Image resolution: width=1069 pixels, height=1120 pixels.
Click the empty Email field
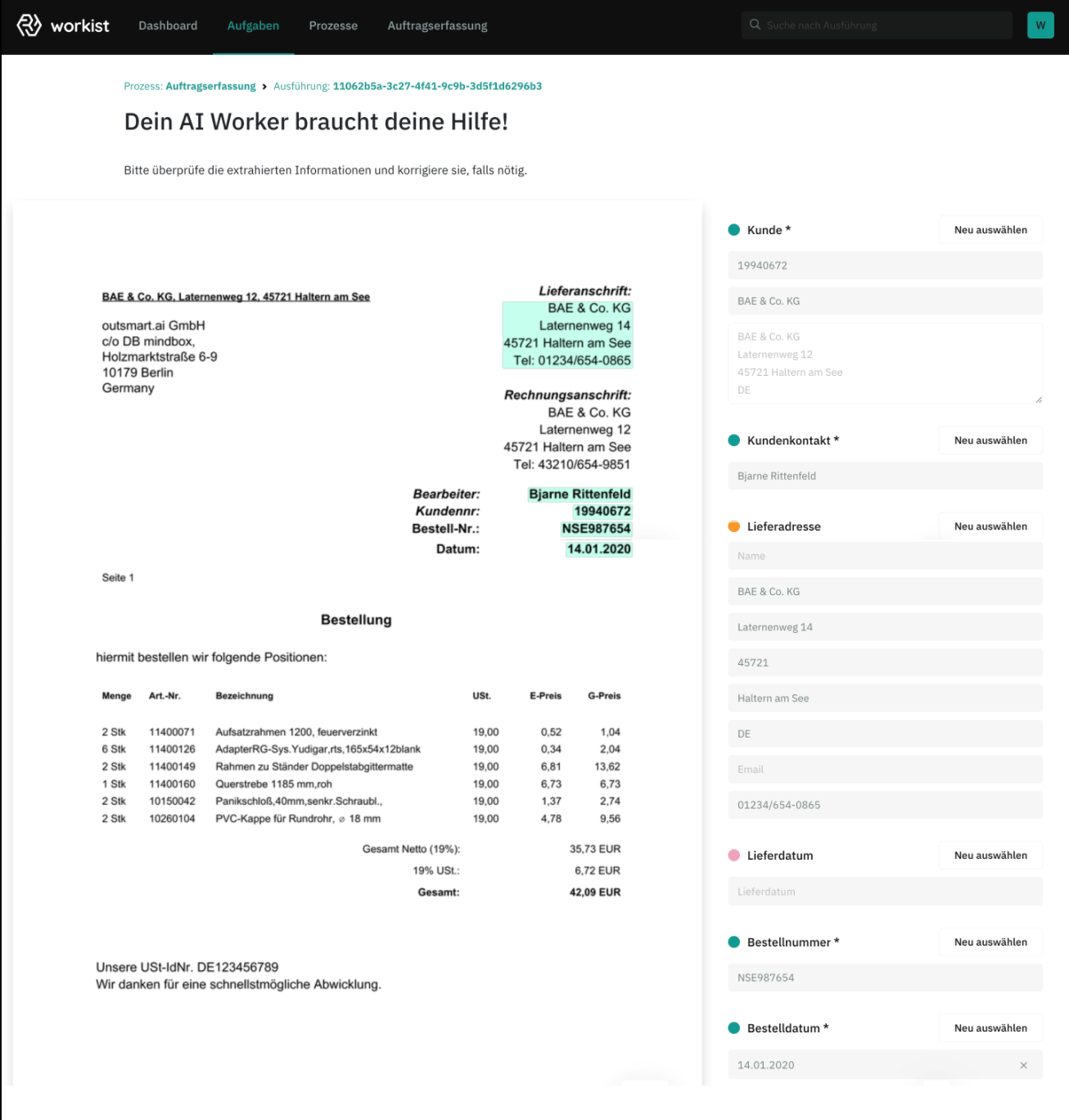pos(885,770)
